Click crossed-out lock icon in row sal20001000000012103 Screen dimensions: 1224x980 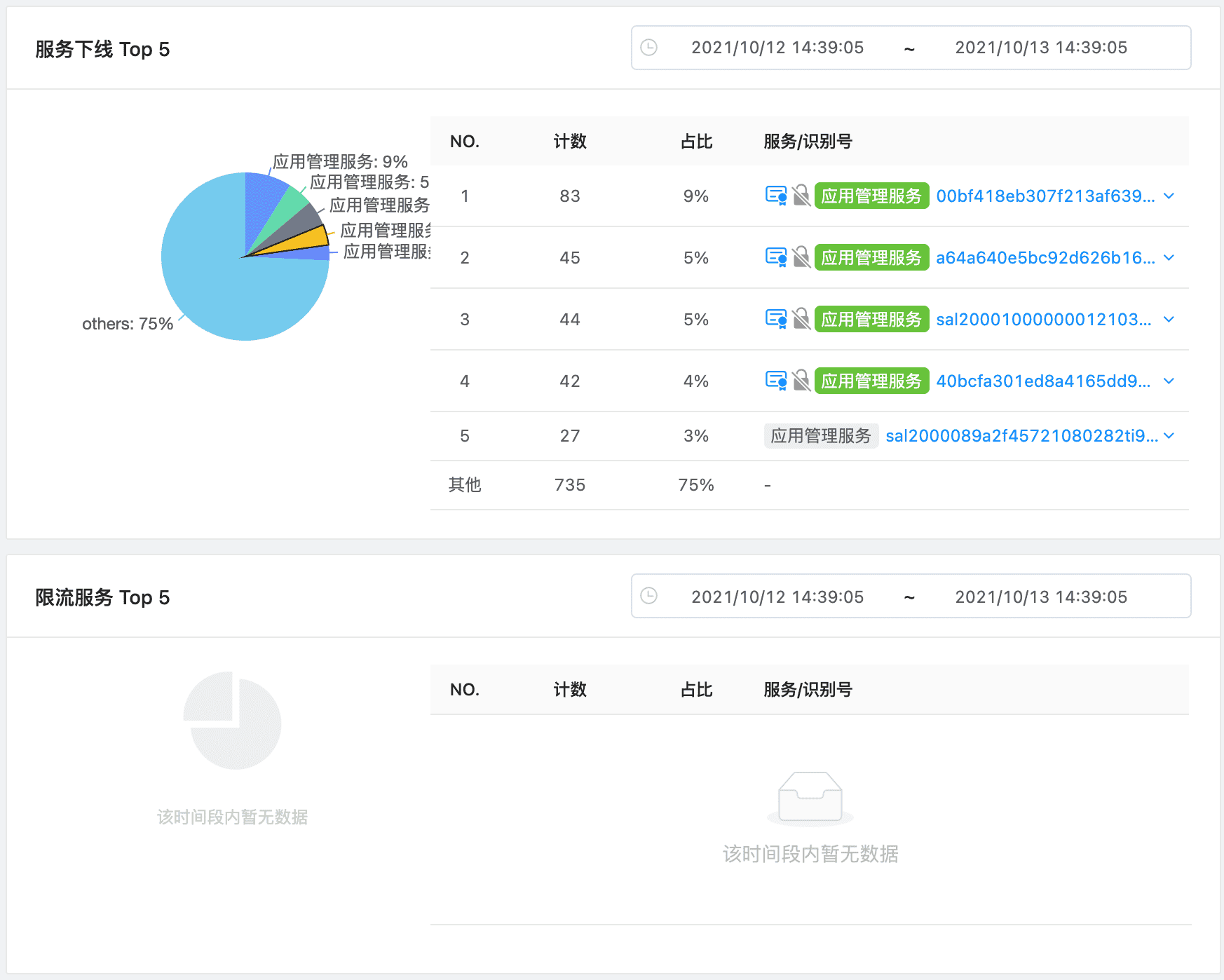[801, 319]
